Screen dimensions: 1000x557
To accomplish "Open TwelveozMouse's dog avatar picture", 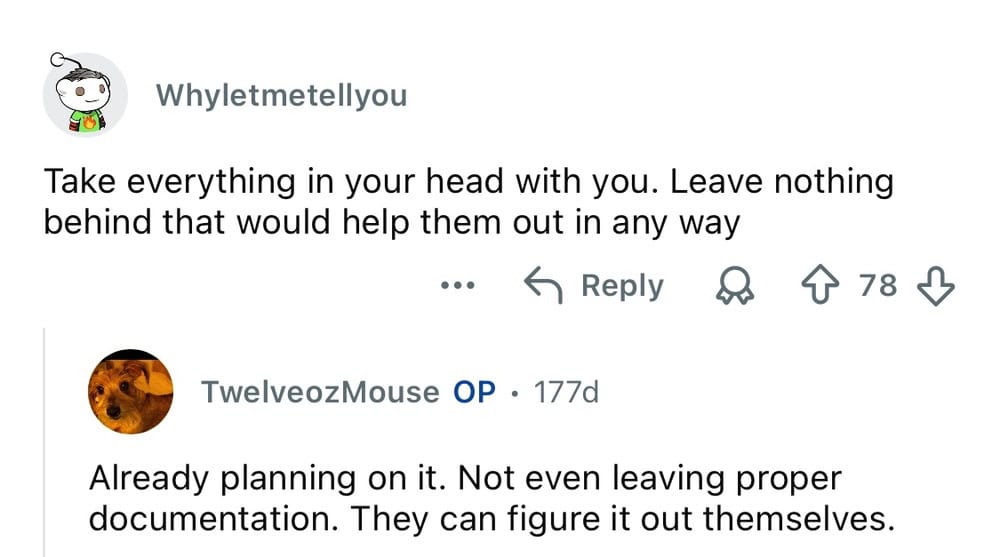I will [131, 392].
